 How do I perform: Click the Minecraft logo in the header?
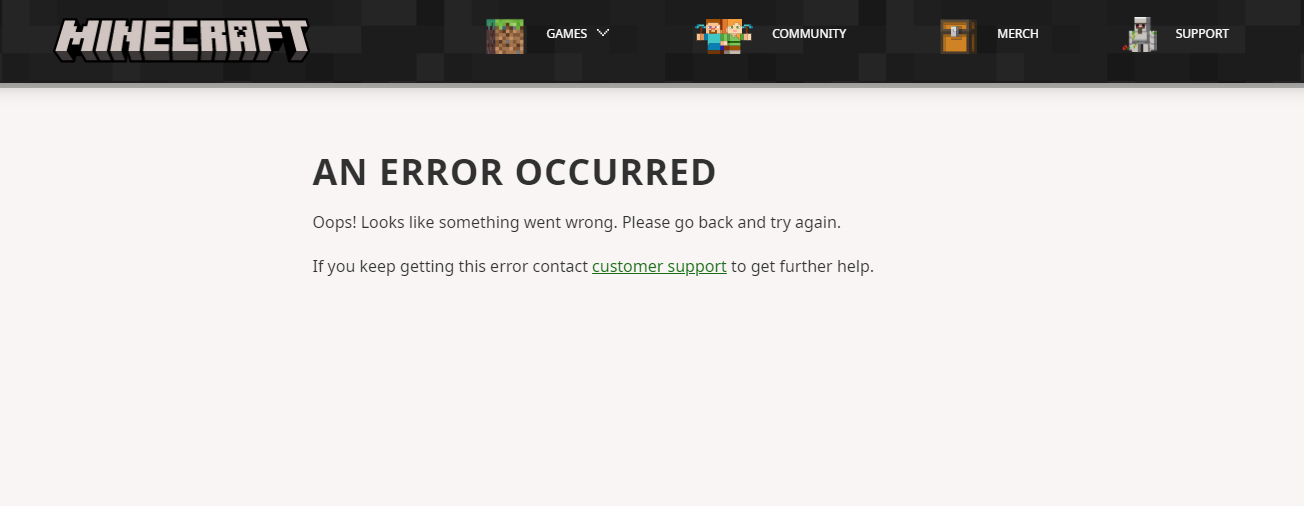coord(182,40)
